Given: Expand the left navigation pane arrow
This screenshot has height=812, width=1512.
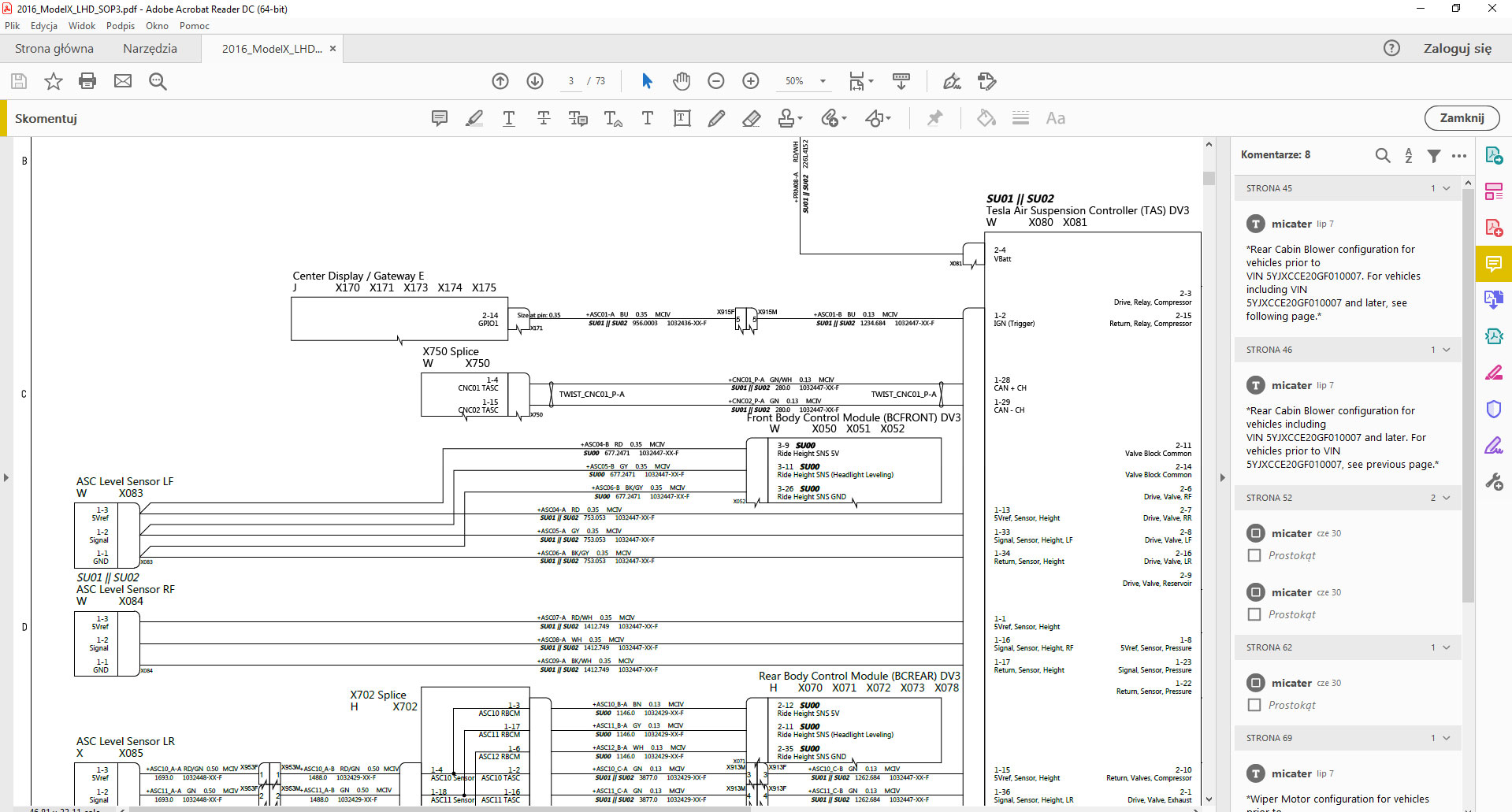Looking at the screenshot, I should point(6,477).
